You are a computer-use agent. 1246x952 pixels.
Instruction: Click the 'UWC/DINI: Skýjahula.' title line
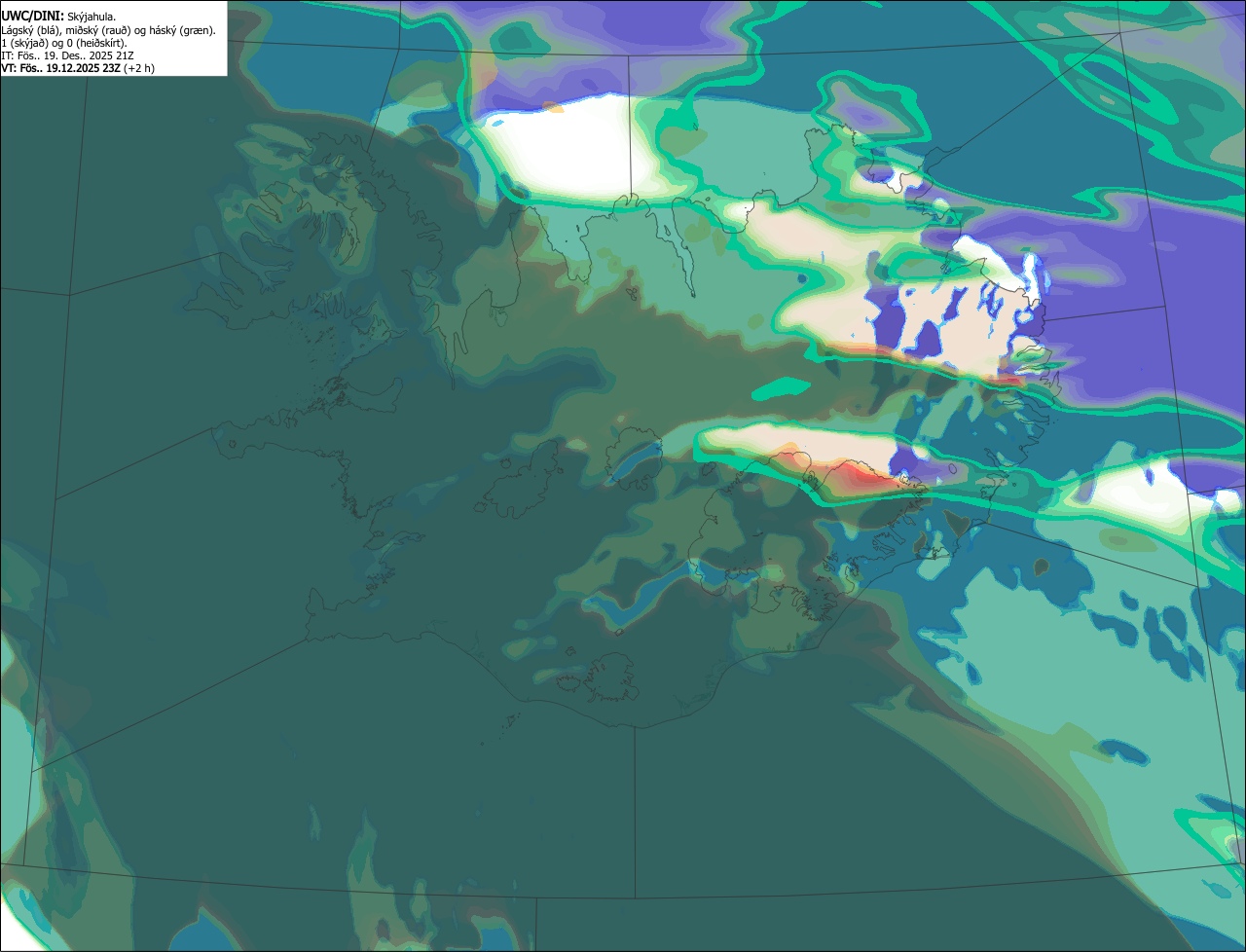click(x=58, y=16)
